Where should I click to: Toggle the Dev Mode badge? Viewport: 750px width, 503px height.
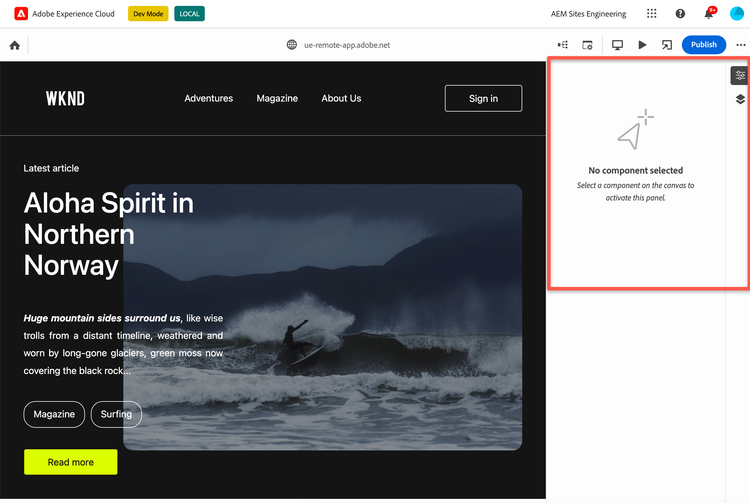(148, 14)
